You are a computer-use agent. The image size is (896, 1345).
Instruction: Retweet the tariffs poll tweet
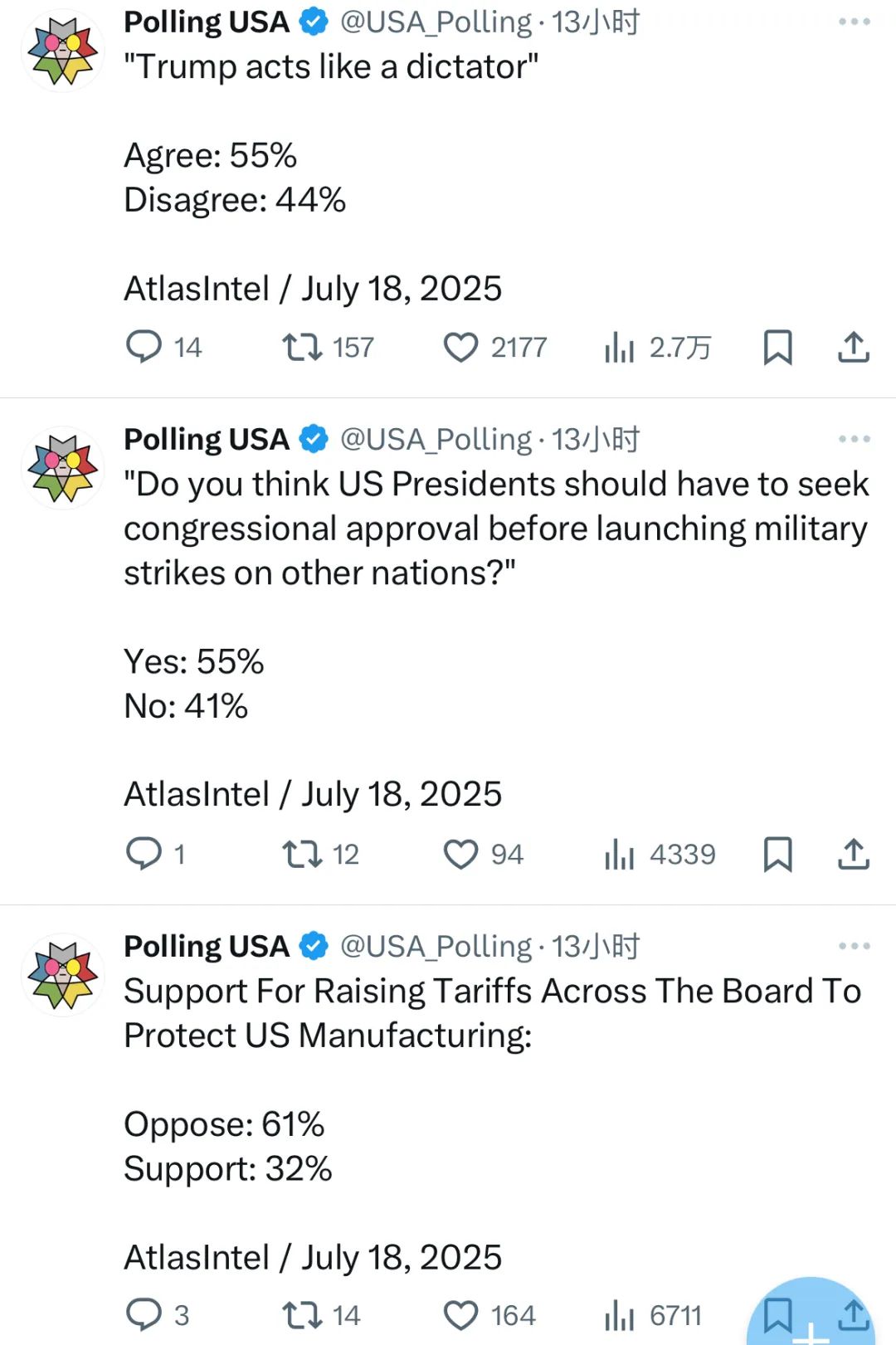click(302, 1315)
